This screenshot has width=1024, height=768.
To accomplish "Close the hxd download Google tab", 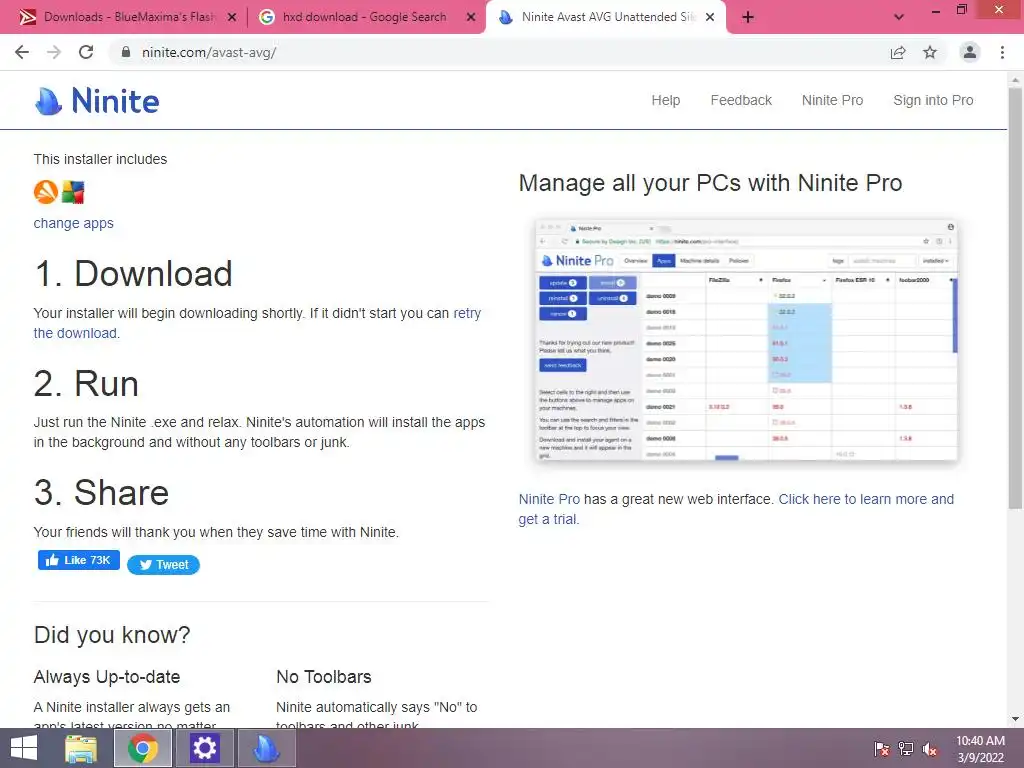I will (471, 17).
